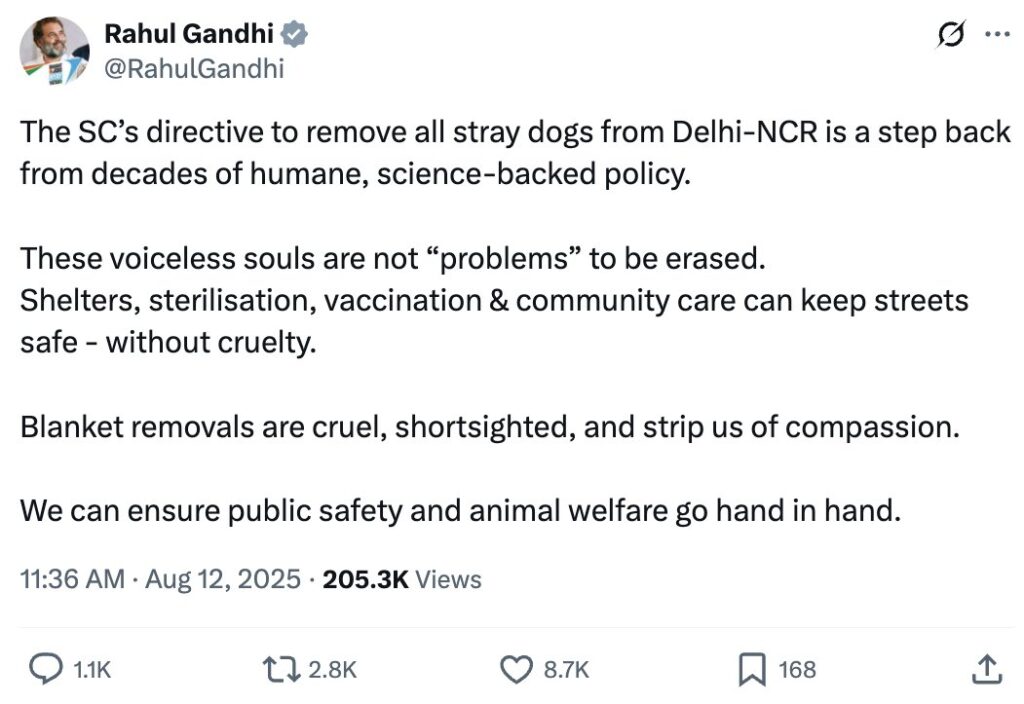Toggle the like heart icon

click(516, 669)
